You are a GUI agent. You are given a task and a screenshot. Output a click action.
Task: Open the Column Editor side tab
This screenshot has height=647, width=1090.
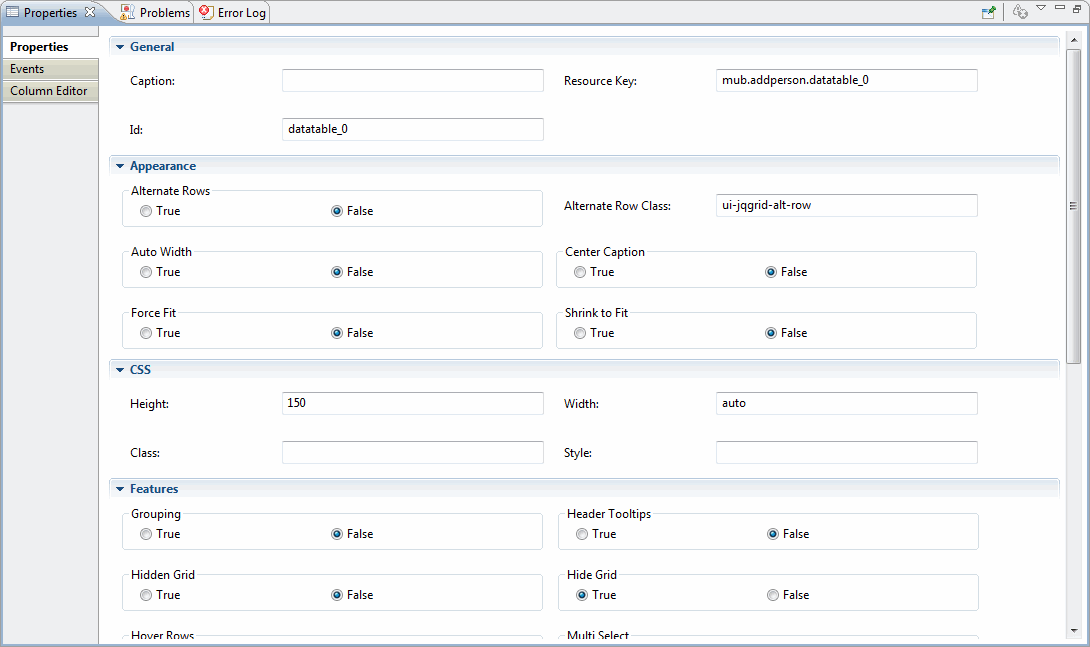click(x=50, y=91)
